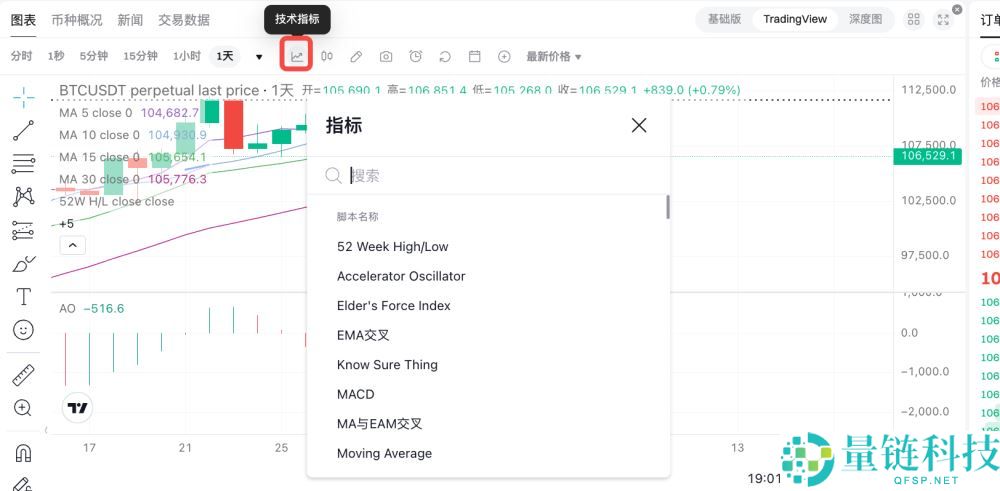The image size is (1000, 491).
Task: Take a chart snapshot with camera icon
Action: [x=386, y=56]
